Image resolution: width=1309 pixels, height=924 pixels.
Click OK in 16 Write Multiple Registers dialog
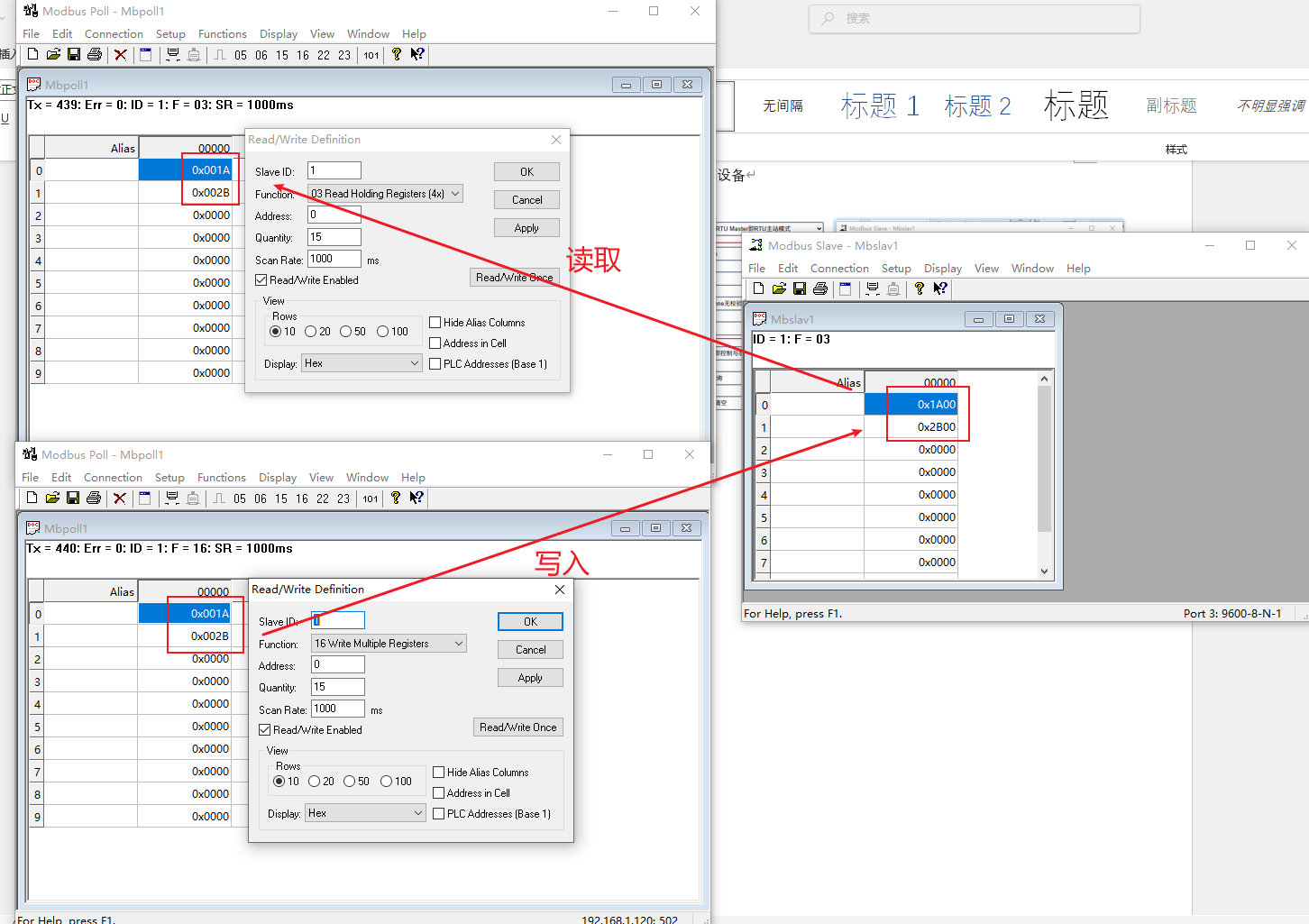point(530,622)
